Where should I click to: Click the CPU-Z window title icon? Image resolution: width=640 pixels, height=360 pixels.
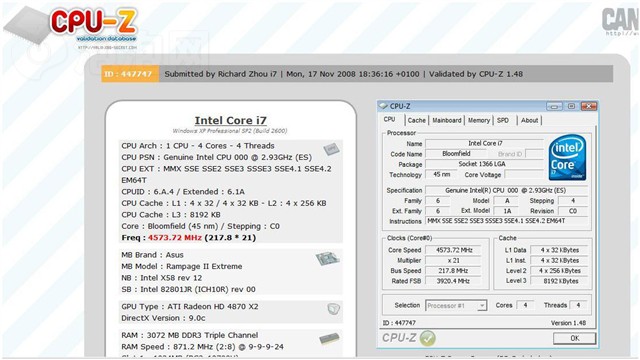(383, 106)
